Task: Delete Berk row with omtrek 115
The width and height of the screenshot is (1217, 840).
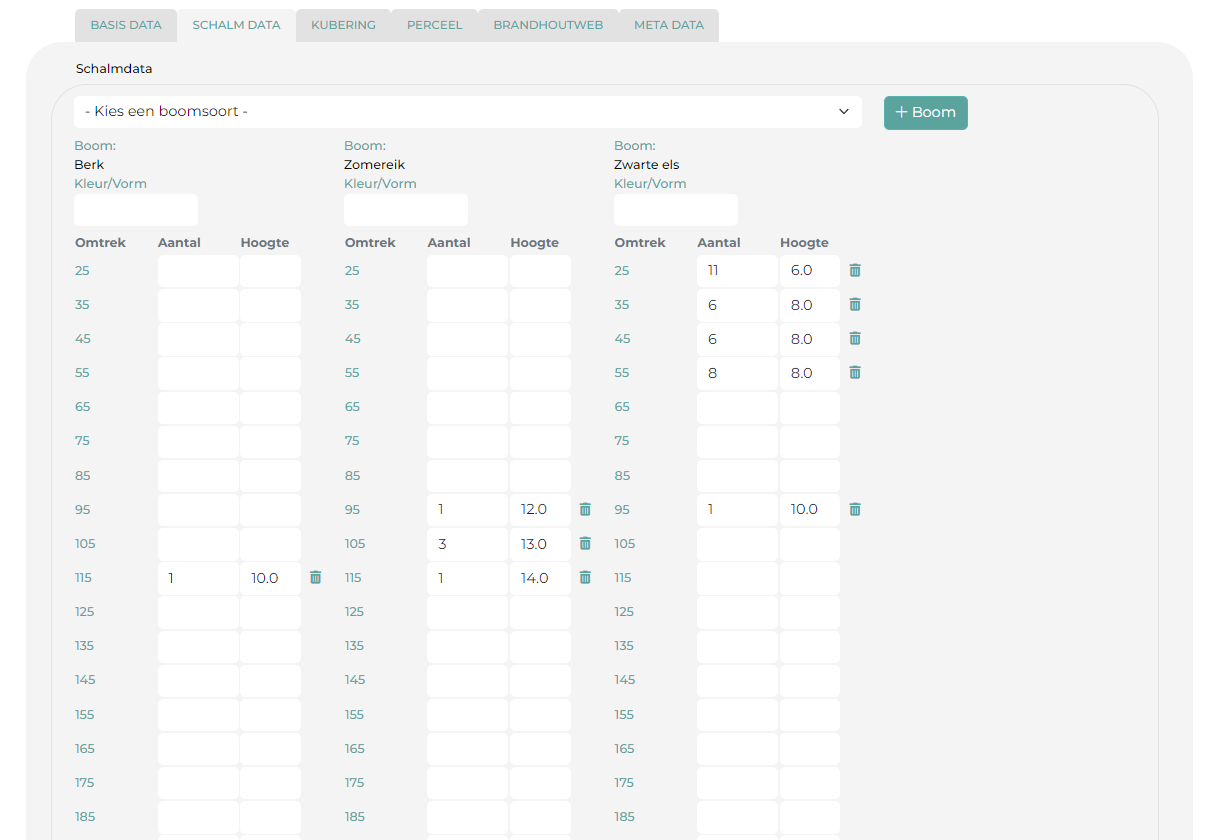Action: click(316, 577)
